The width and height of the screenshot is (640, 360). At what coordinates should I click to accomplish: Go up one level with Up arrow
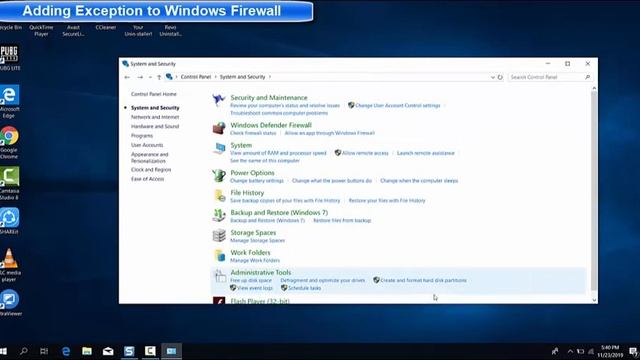click(x=159, y=77)
